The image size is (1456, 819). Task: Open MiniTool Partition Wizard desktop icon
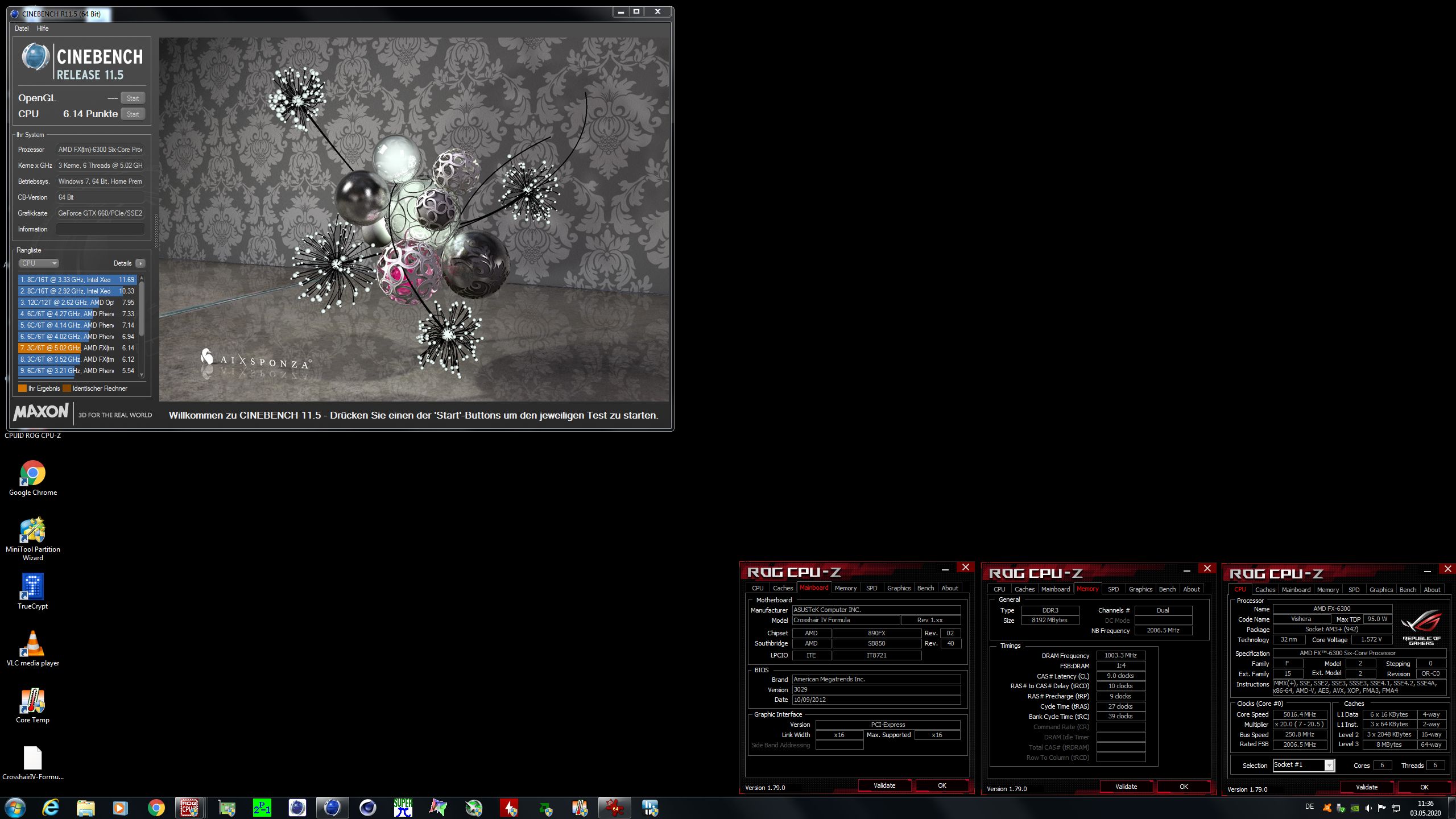(x=32, y=539)
